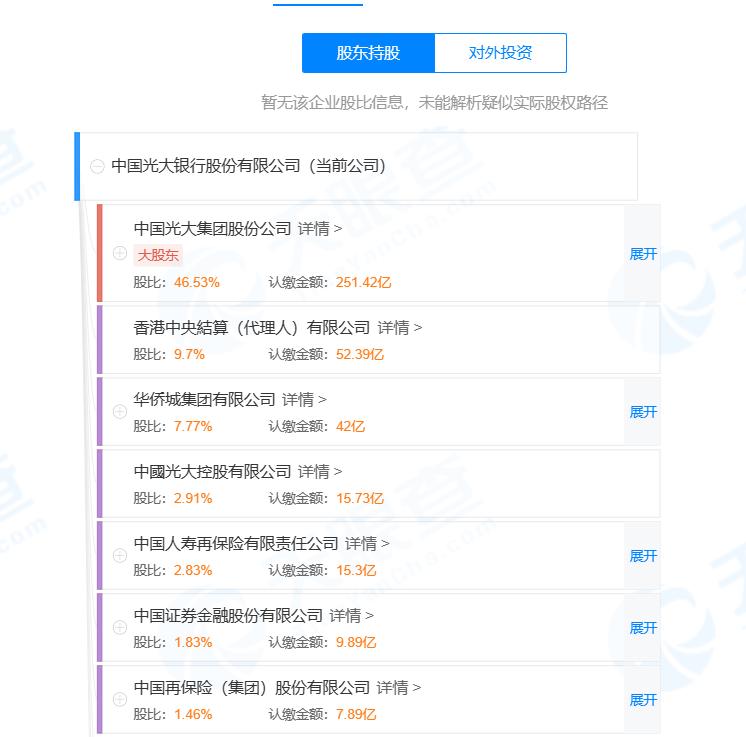This screenshot has width=746, height=737.
Task: Open 详情 link of 中國光大控股有限公司
Action: click(320, 471)
